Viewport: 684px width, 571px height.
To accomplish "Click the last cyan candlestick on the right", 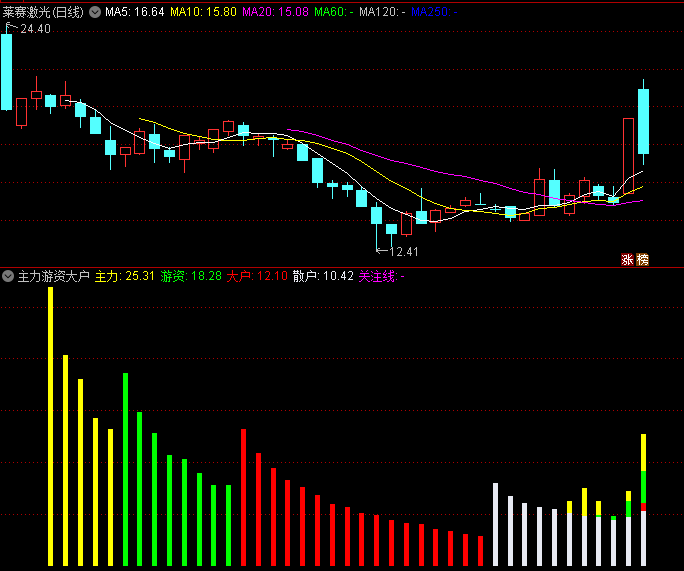I will tap(643, 121).
